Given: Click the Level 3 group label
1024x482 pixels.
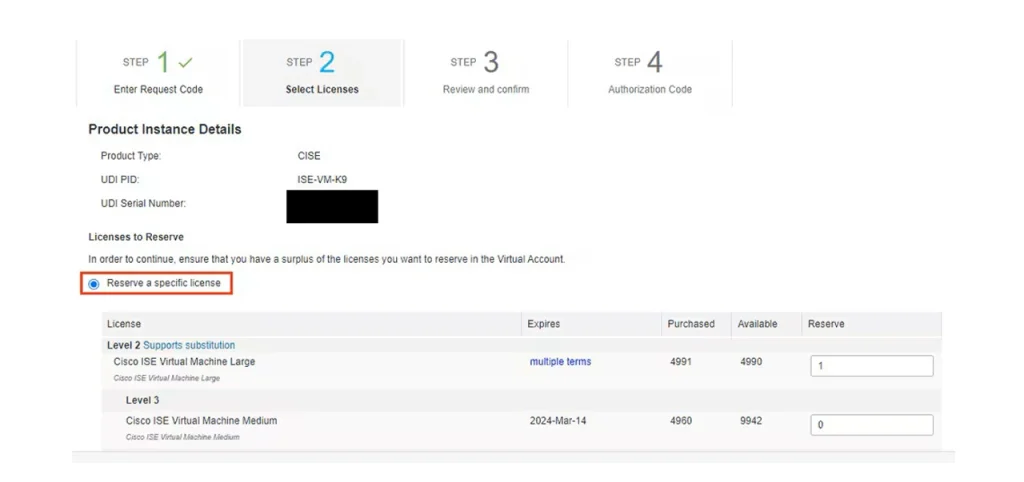Looking at the screenshot, I should 144,400.
